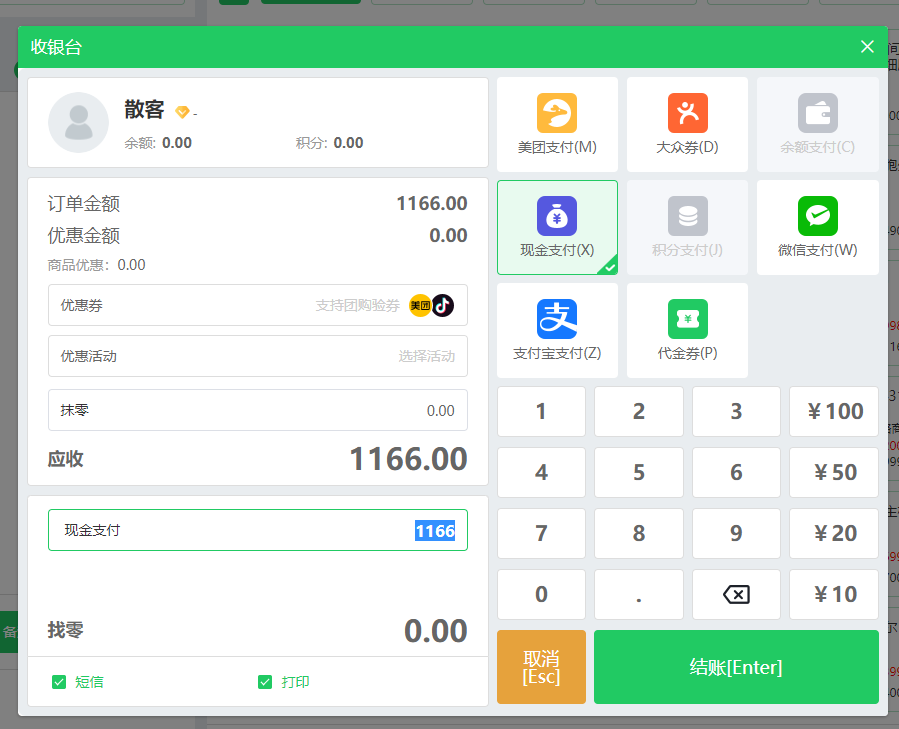The height and width of the screenshot is (729, 899).
Task: Select Meituan payment (美团支付) icon
Action: tap(557, 114)
